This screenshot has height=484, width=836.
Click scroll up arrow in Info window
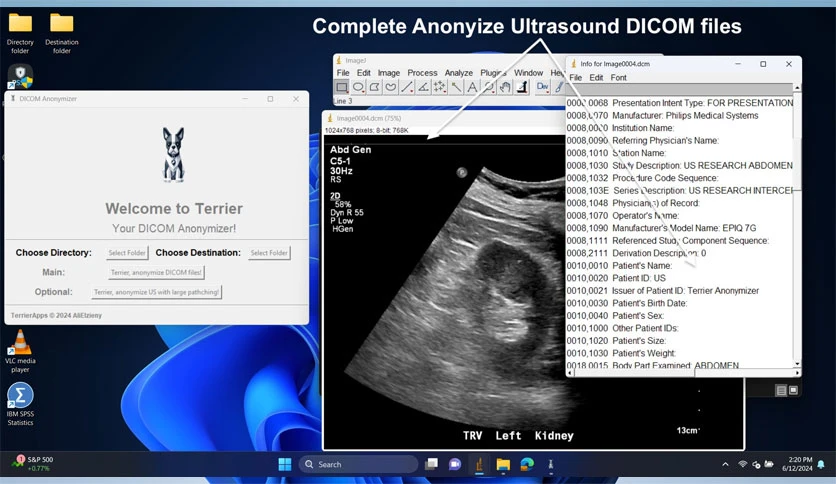[x=797, y=87]
